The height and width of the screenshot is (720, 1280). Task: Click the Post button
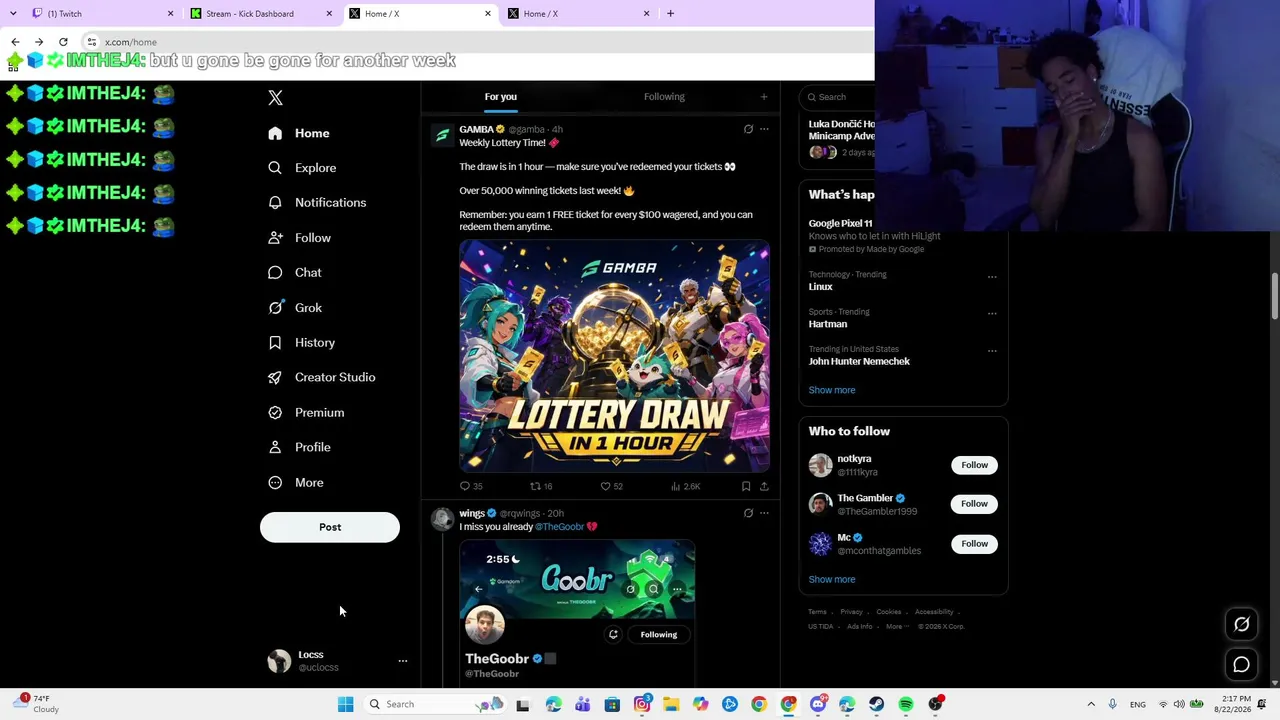[330, 527]
